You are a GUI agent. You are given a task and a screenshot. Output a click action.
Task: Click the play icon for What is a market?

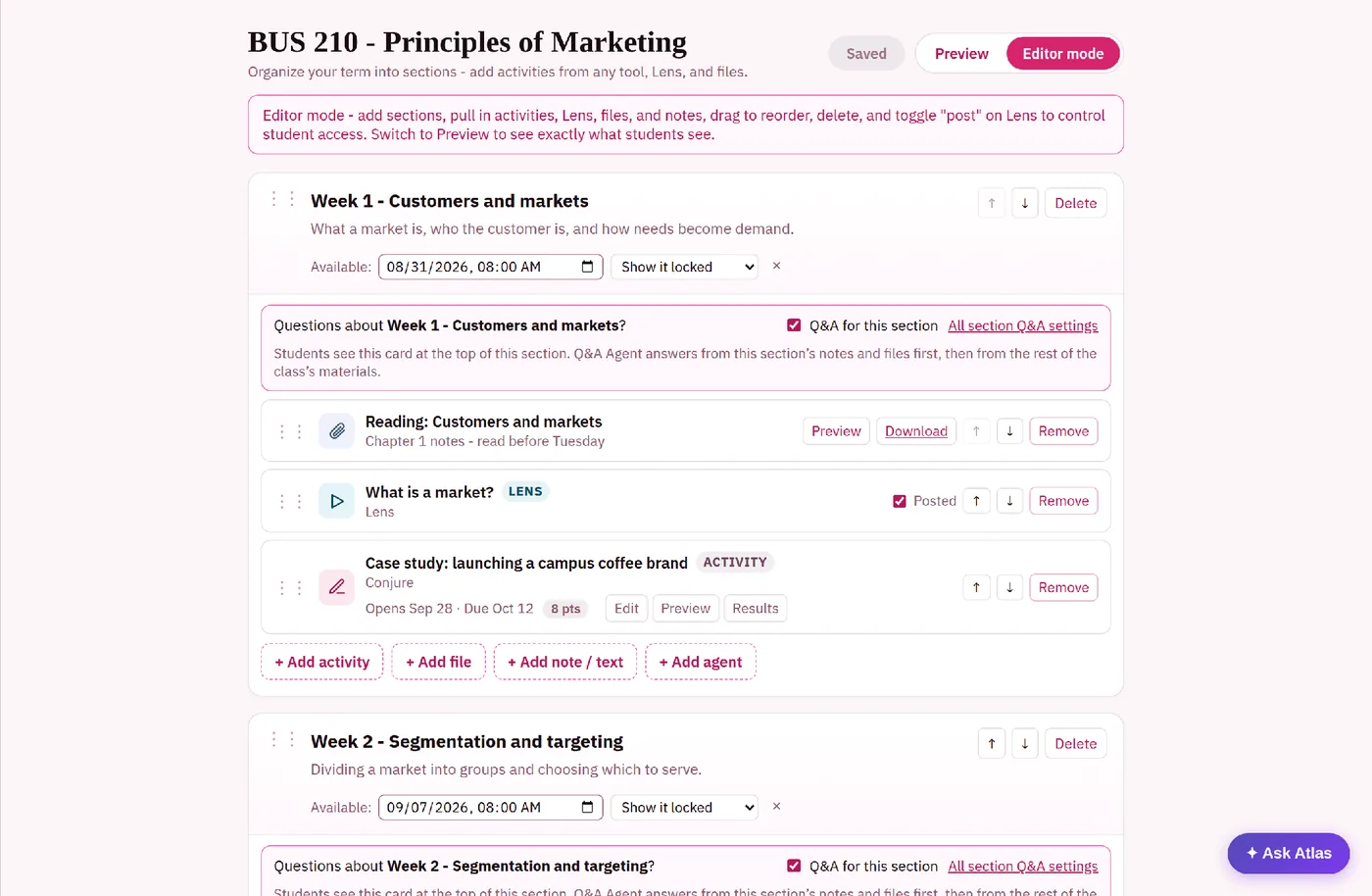pyautogui.click(x=336, y=501)
